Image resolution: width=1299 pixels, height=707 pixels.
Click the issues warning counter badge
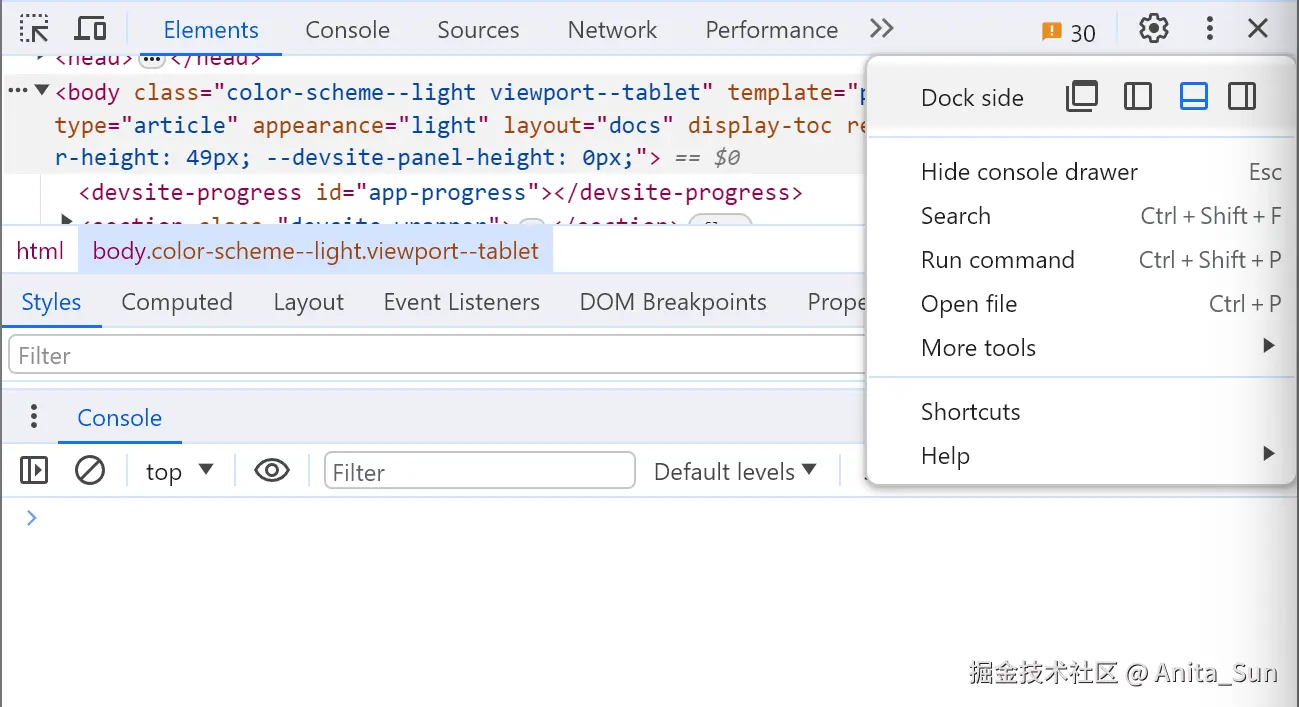point(1069,32)
